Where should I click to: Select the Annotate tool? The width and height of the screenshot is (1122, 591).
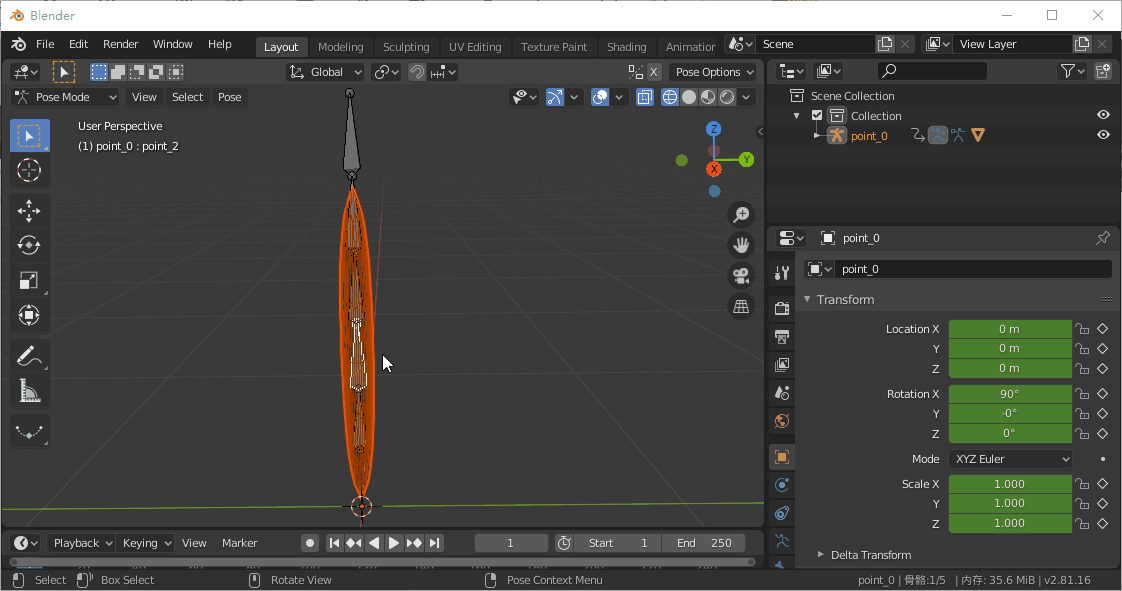tap(29, 356)
